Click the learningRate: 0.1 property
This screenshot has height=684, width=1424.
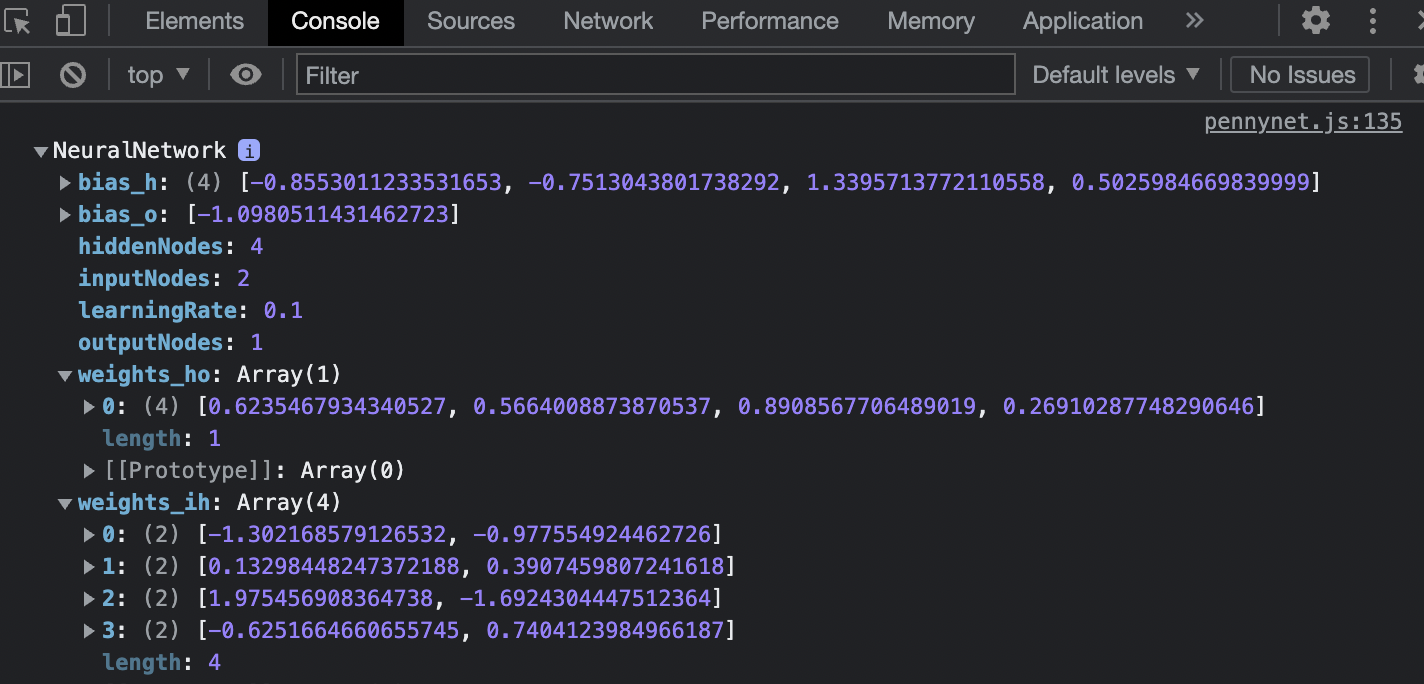click(x=190, y=310)
